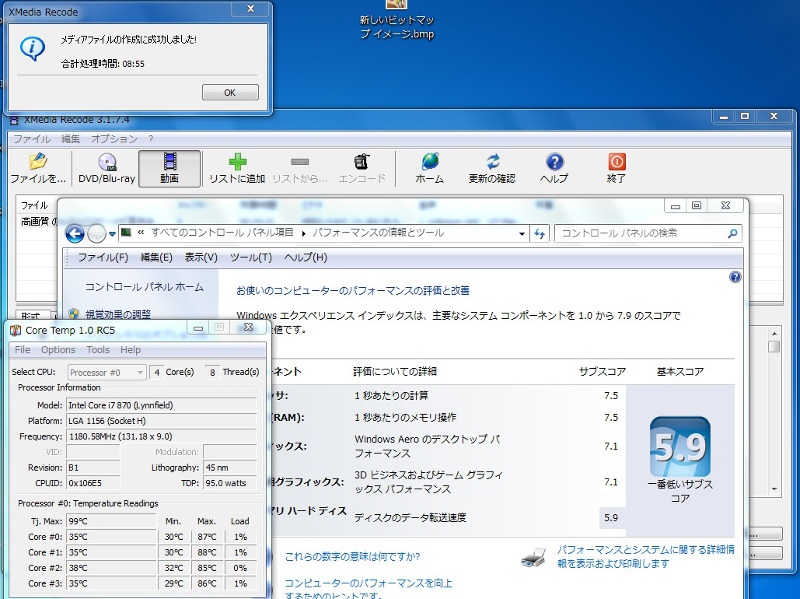Viewport: 800px width, 599px height.
Task: Expand the Select CPU Processor #0 dropdown
Action: tap(107, 372)
